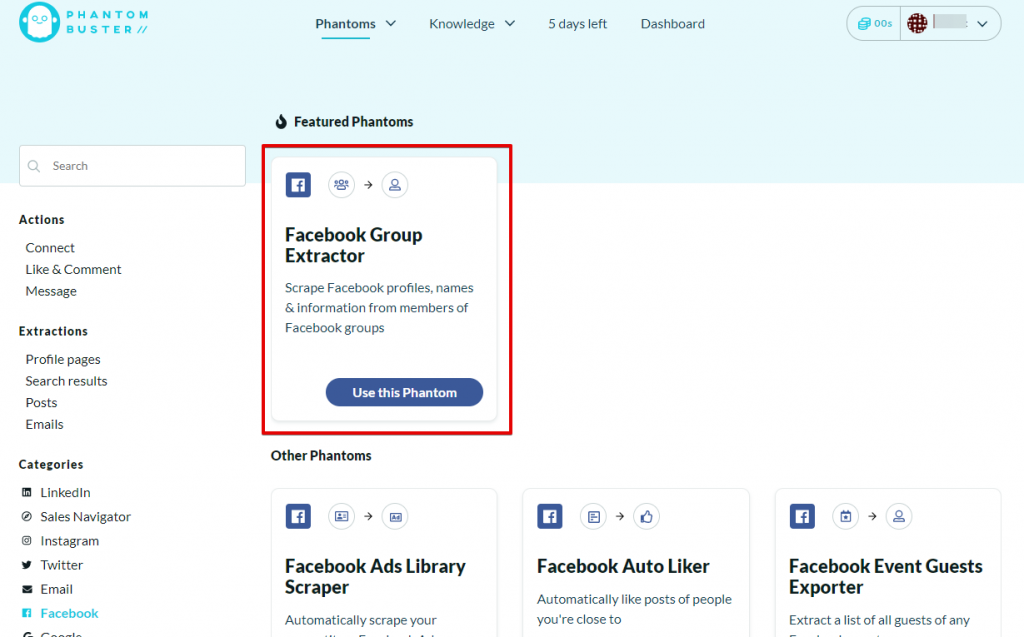
Task: Click the PhantomBuster ghost logo
Action: coord(39,22)
